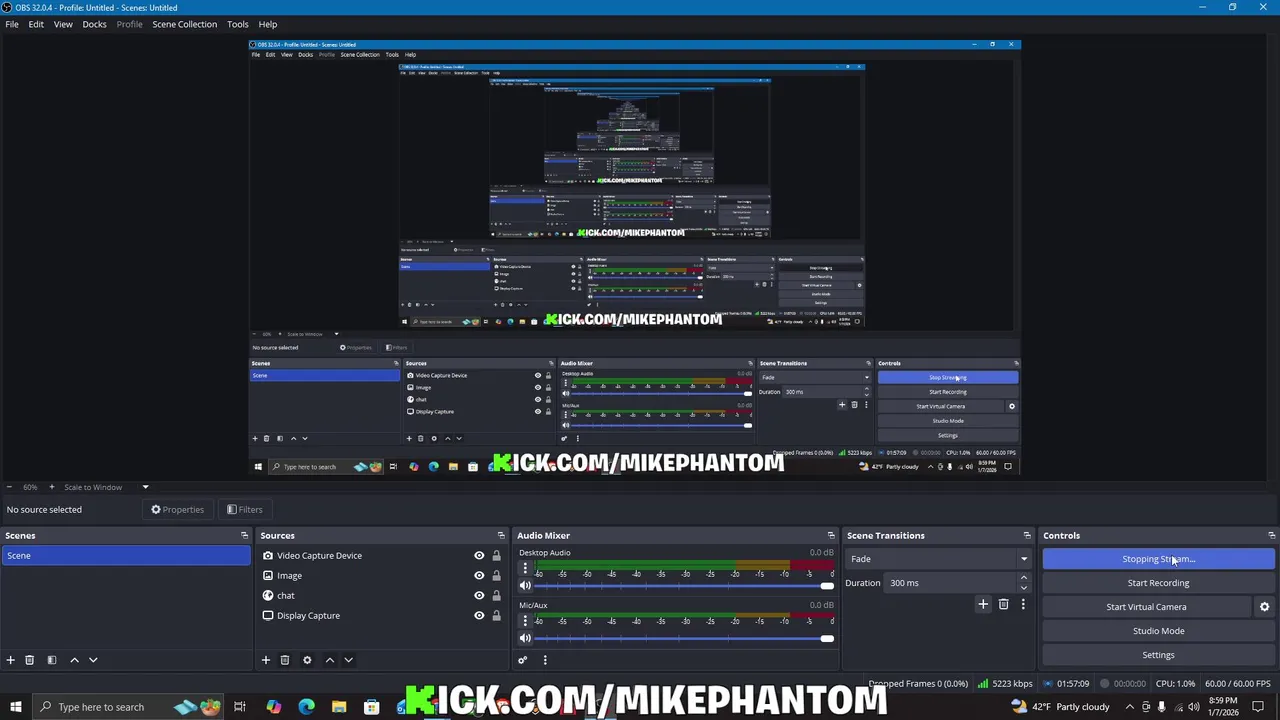Click Start Virtual Camera
1280x720 pixels.
pos(1146,607)
